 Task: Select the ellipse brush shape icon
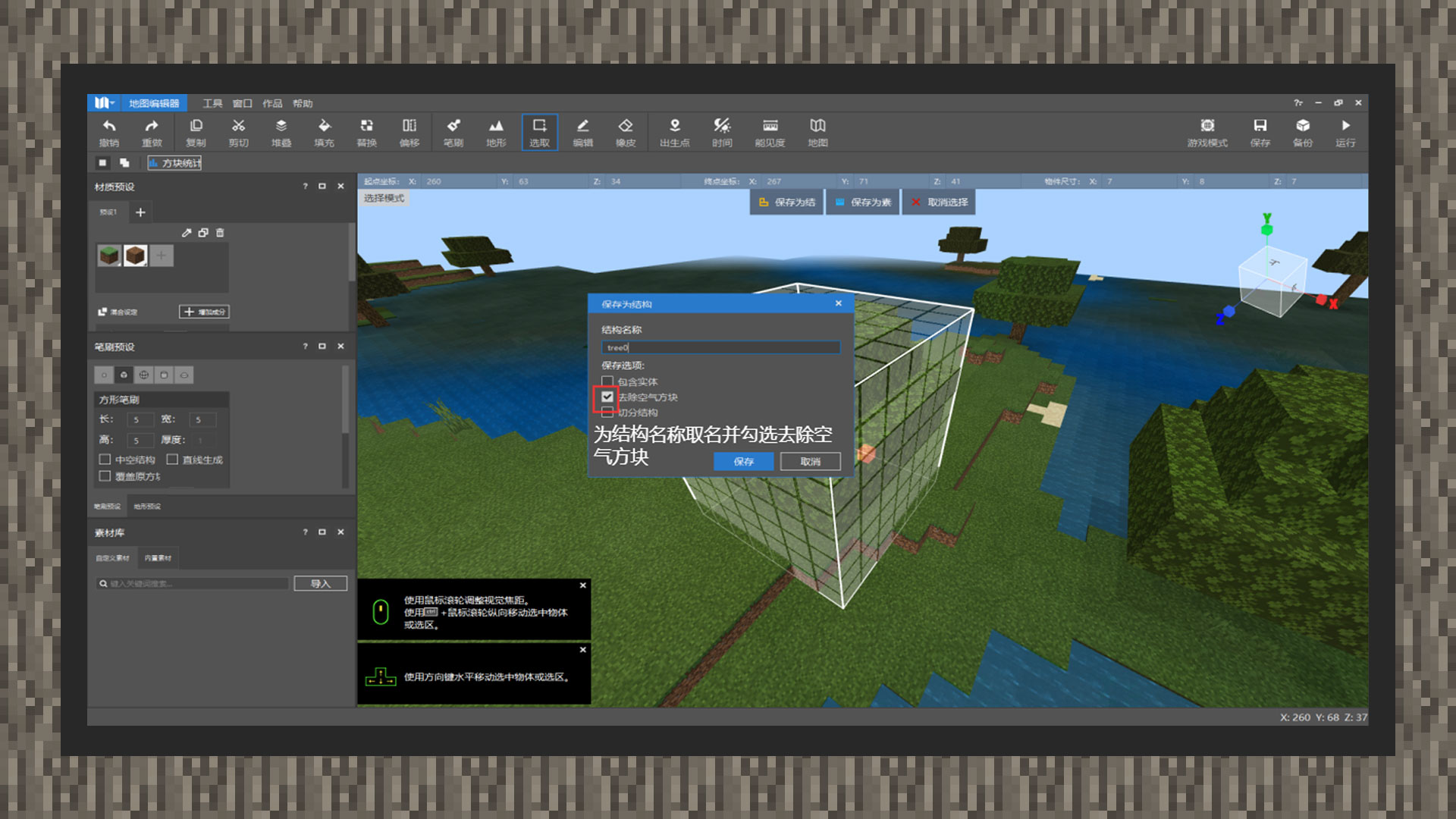(184, 375)
